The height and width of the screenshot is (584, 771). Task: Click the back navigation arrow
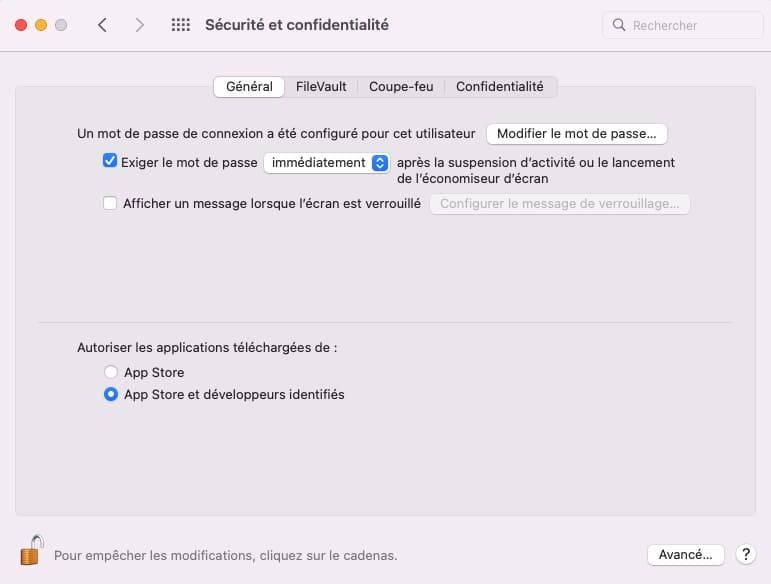pyautogui.click(x=102, y=25)
